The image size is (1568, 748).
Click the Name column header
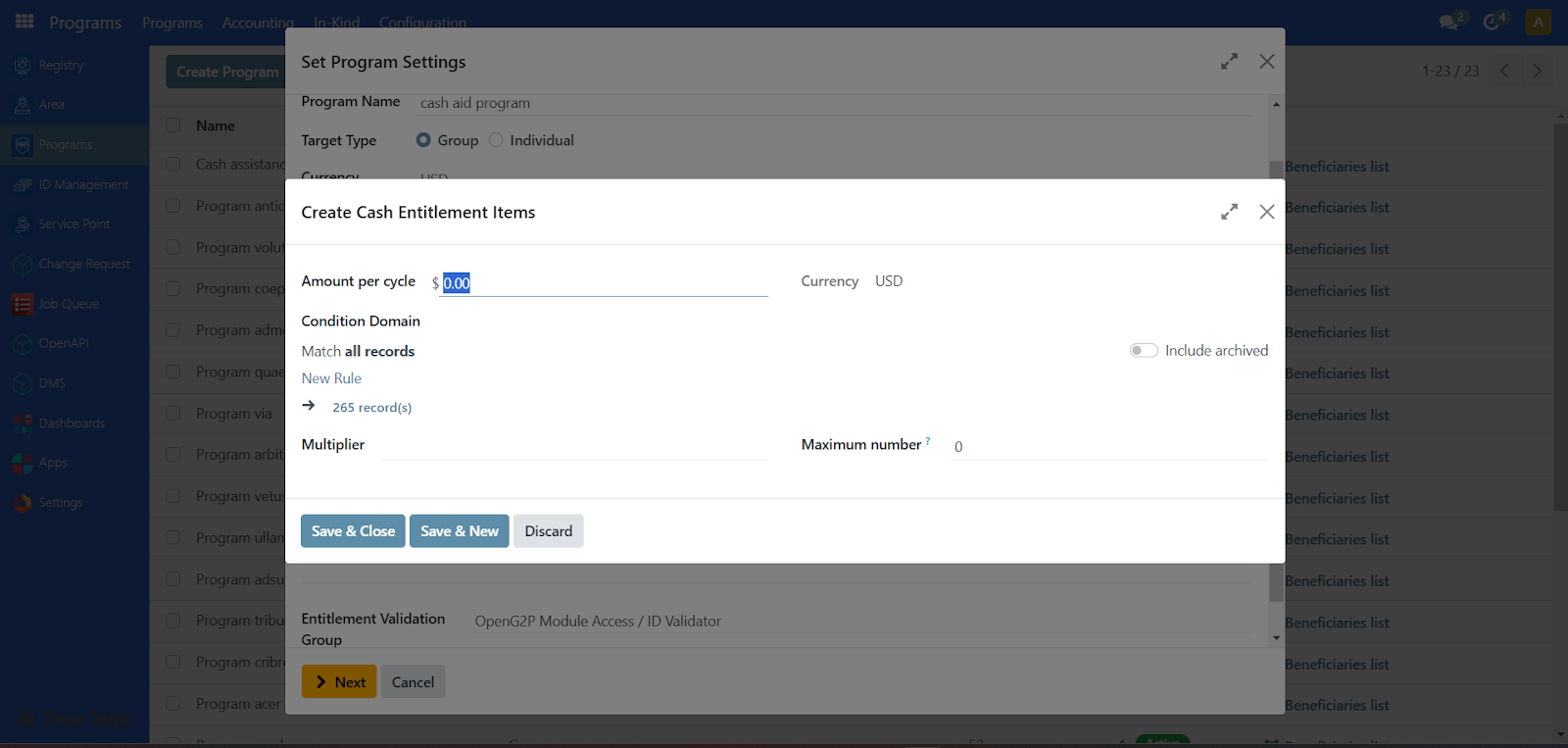pyautogui.click(x=216, y=125)
